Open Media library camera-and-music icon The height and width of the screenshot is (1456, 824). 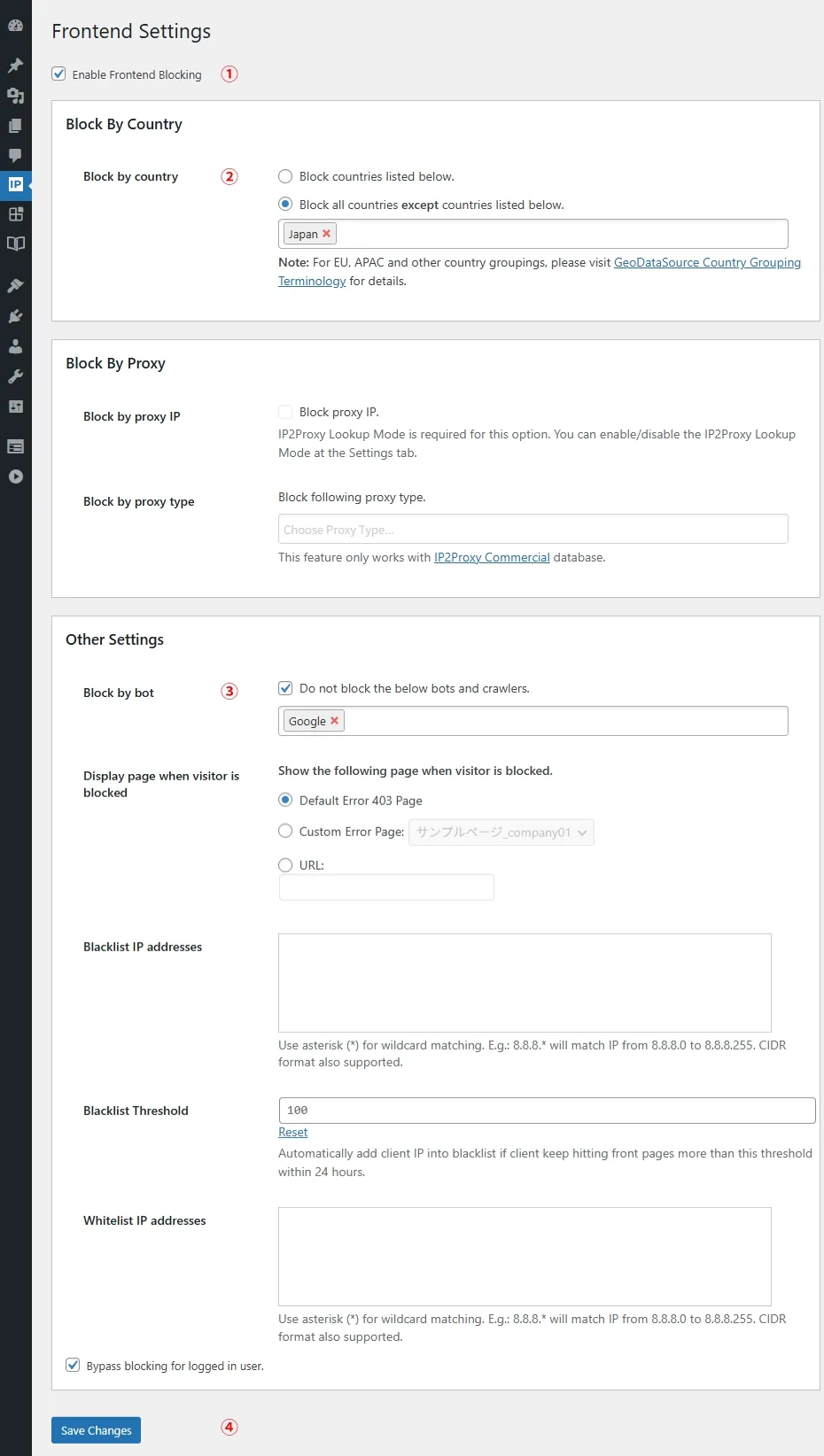pyautogui.click(x=15, y=96)
